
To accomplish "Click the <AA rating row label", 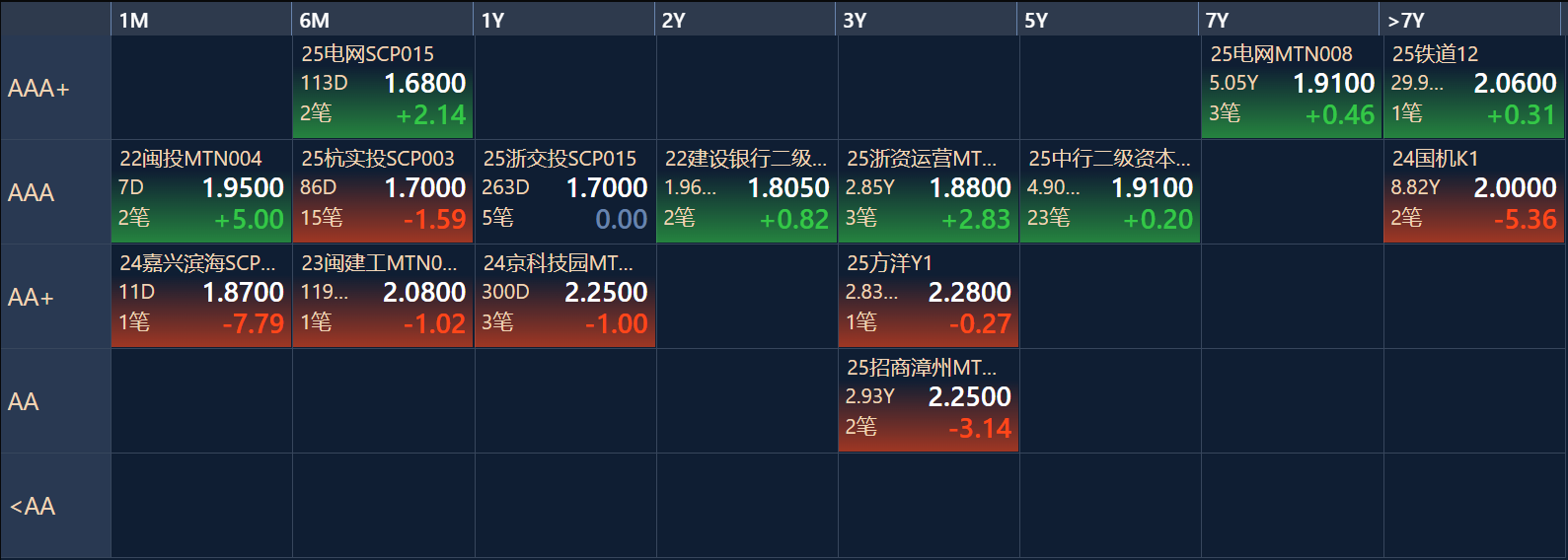I will click(55, 506).
